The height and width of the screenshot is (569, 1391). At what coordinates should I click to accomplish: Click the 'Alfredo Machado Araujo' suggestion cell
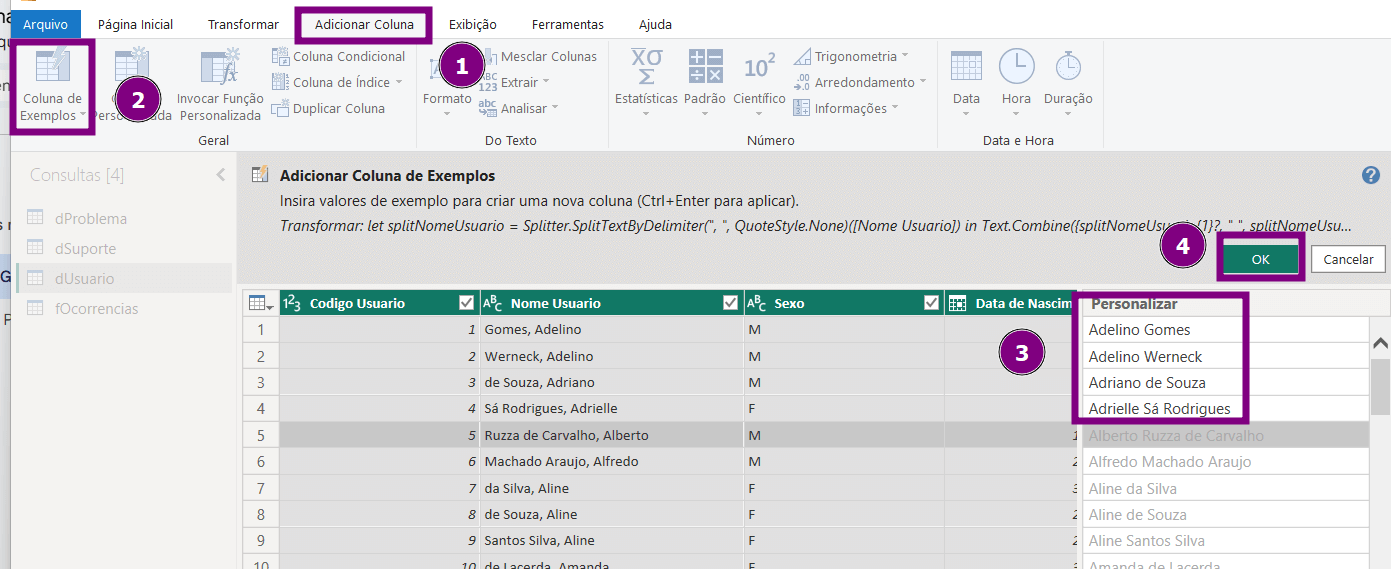[x=1225, y=461]
